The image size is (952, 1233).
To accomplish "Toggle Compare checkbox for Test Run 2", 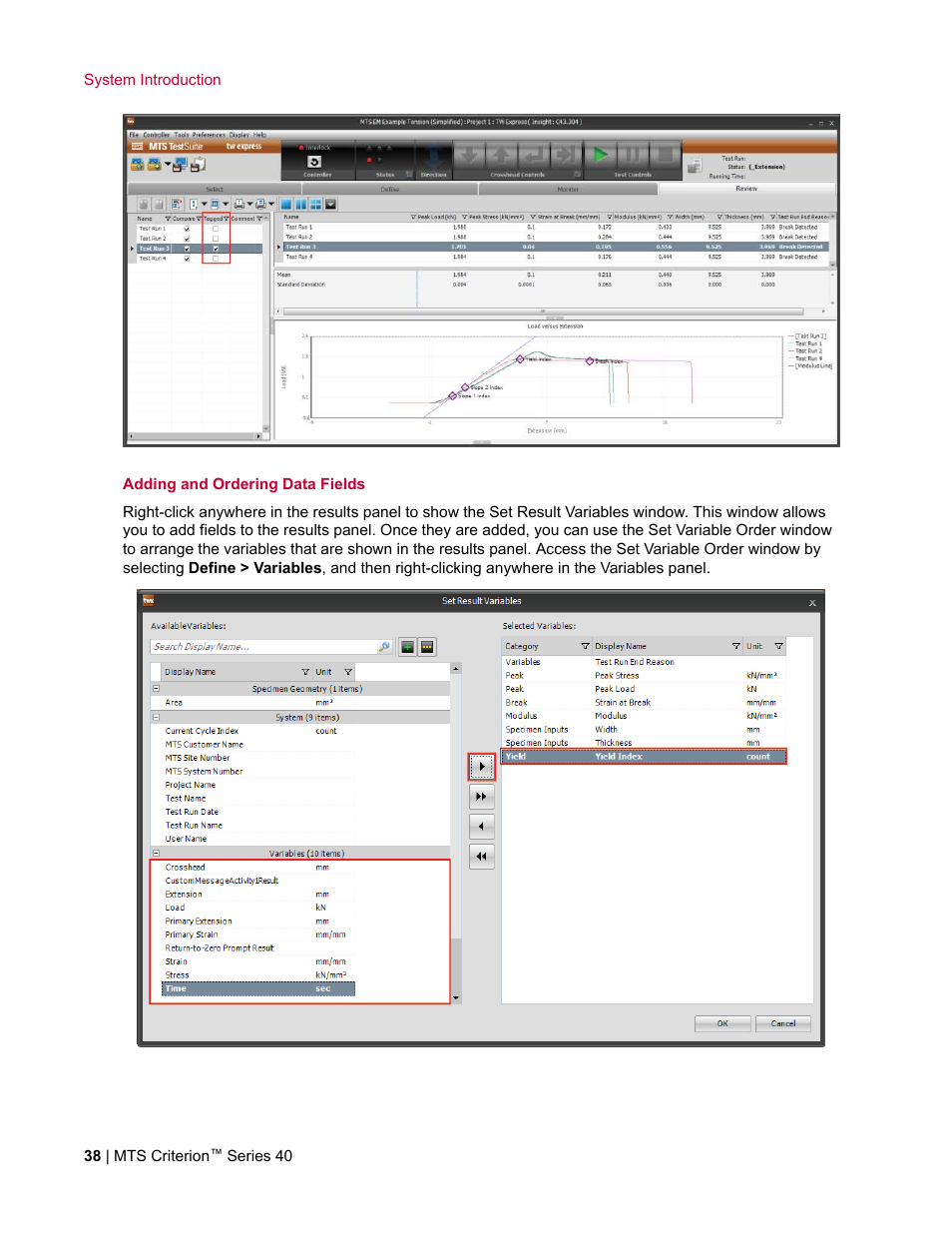I will click(187, 239).
